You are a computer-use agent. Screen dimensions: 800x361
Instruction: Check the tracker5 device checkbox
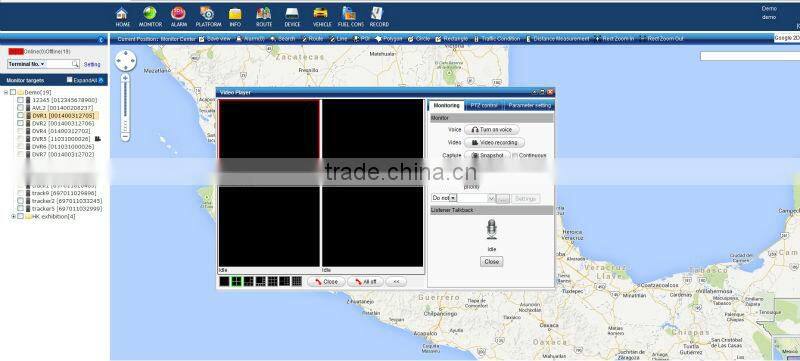click(x=20, y=209)
